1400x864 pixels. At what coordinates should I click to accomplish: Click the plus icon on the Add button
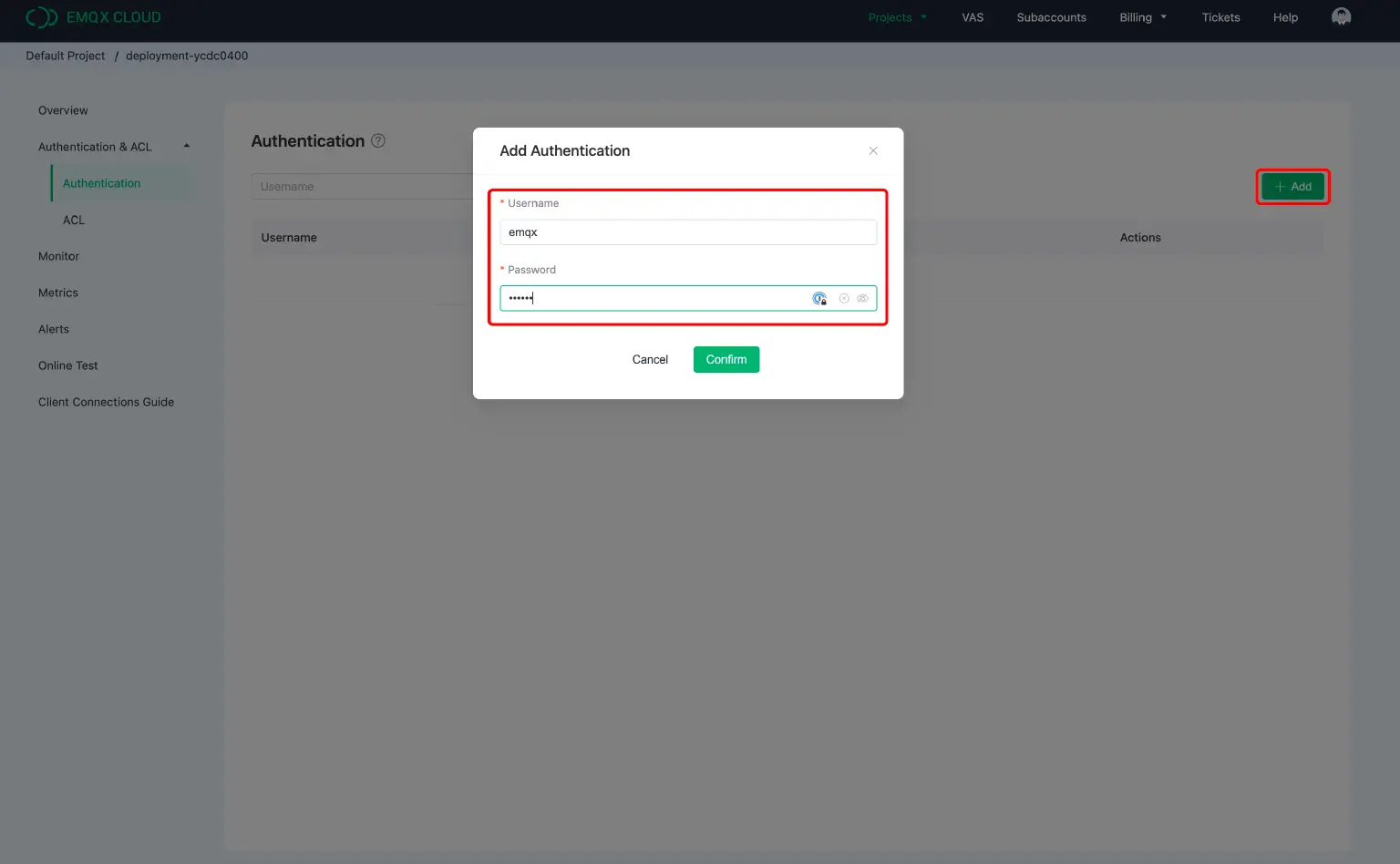1281,186
